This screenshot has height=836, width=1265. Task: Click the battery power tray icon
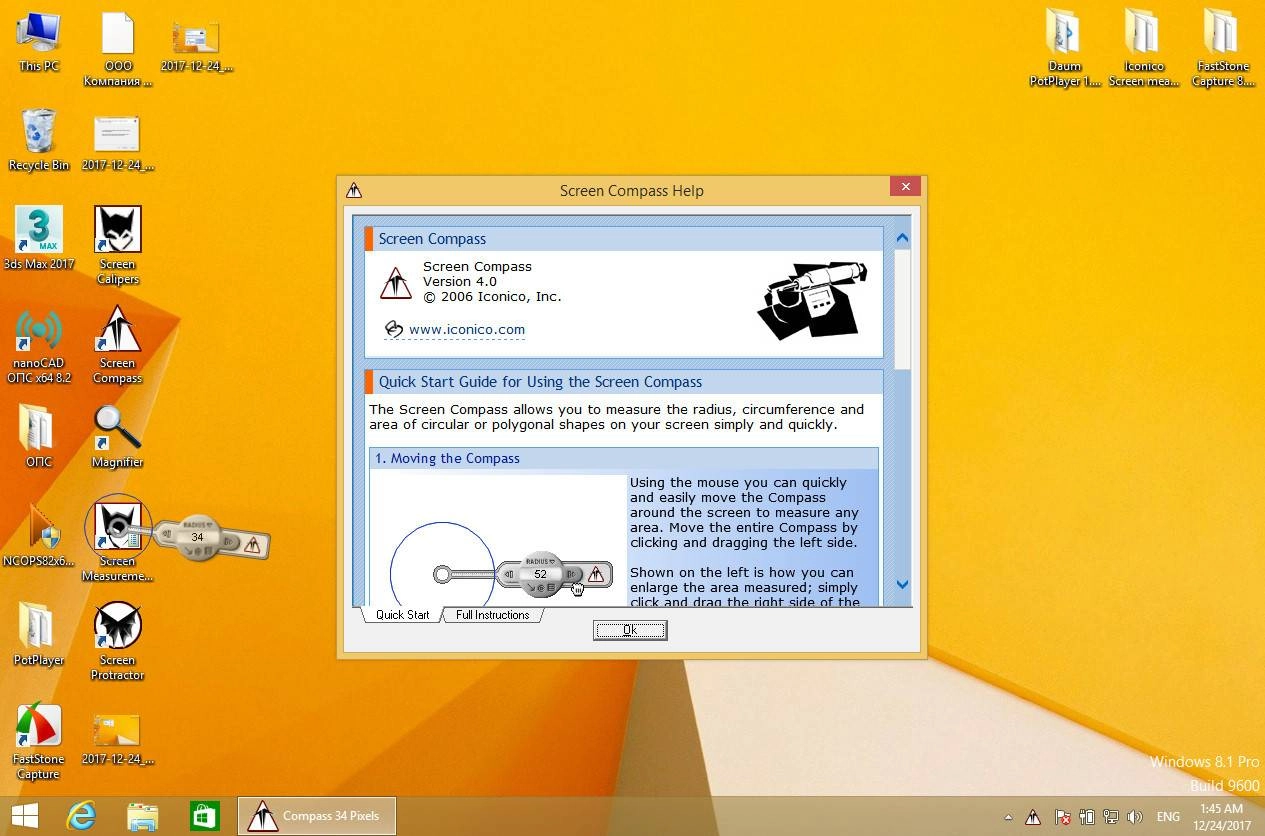pos(1087,817)
